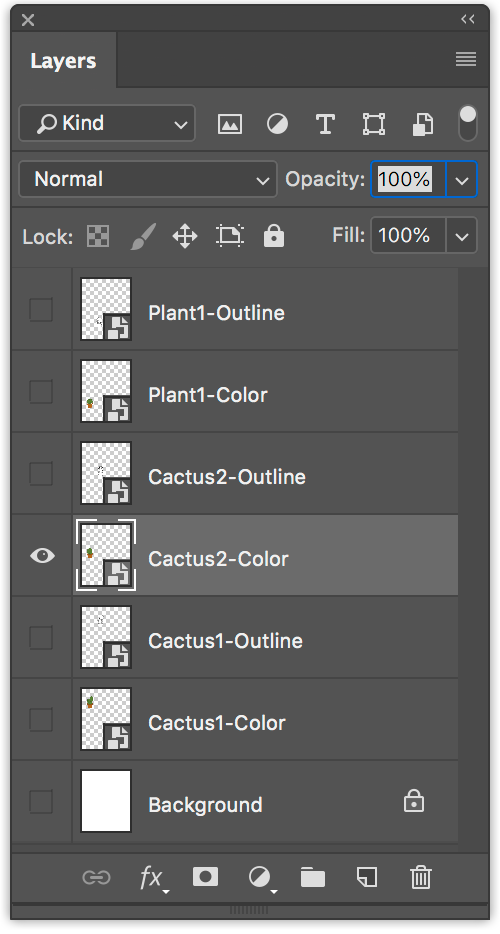
Task: Turn layer filtering on or off
Action: click(x=468, y=123)
